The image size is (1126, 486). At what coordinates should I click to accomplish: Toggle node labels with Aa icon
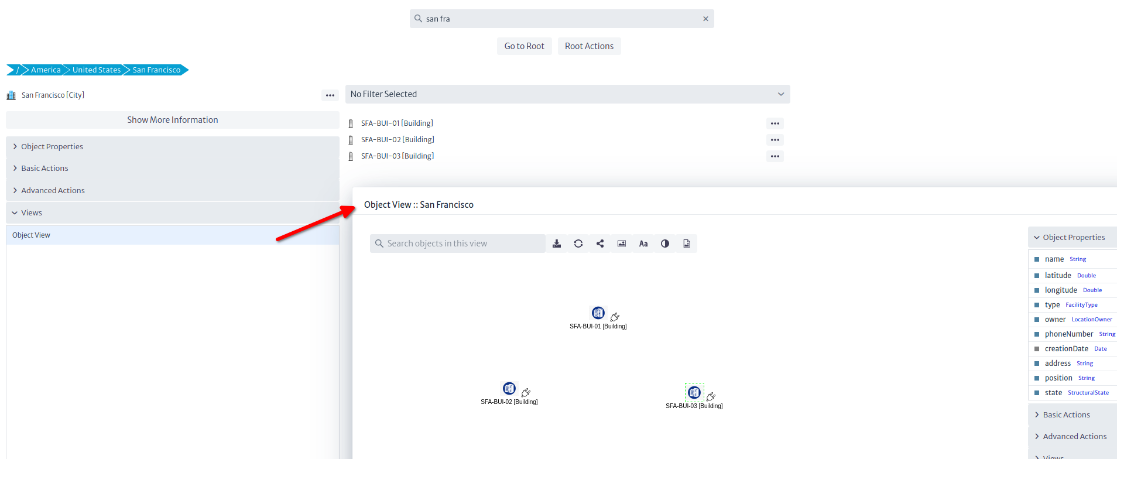[643, 243]
